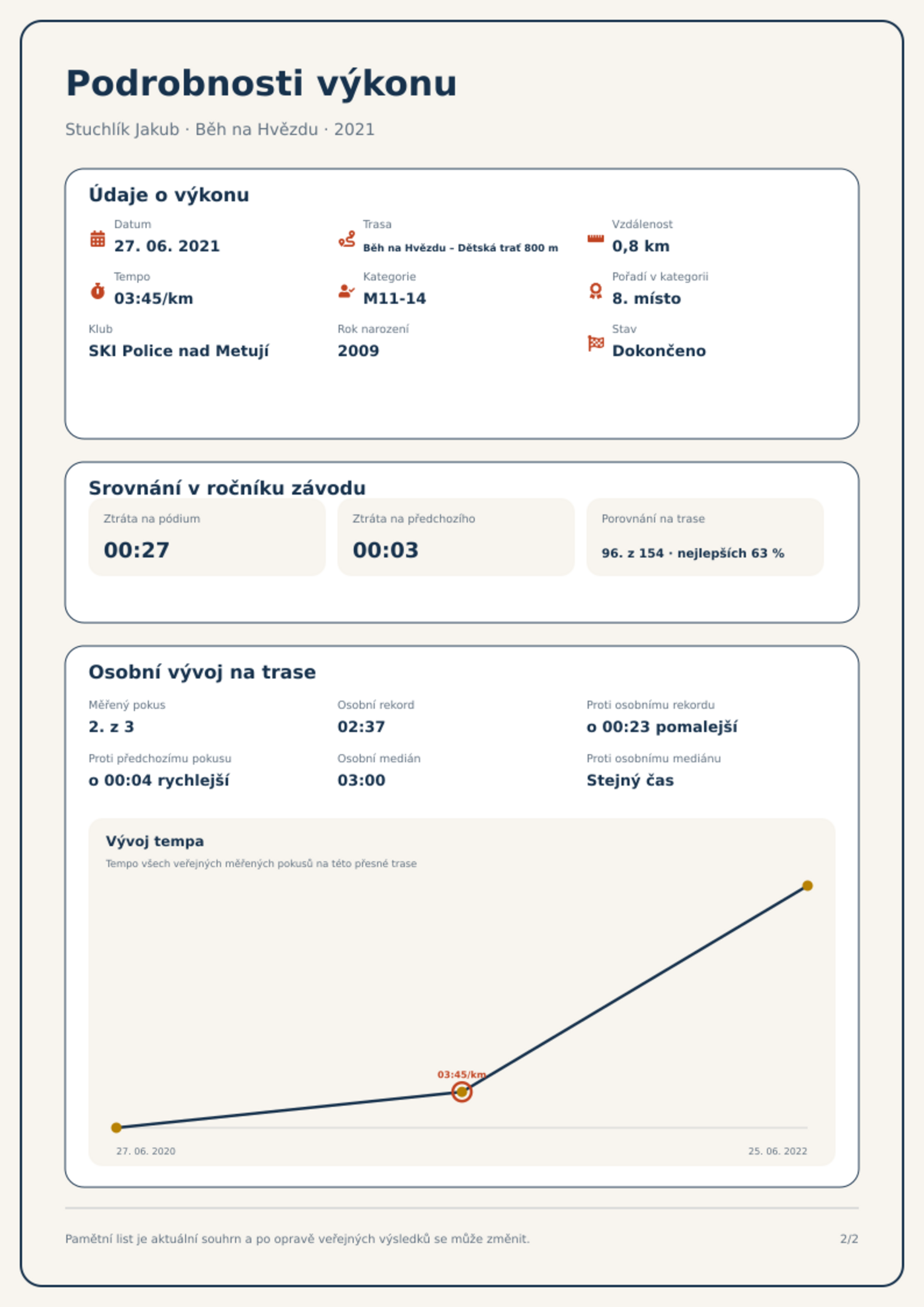Click the person icon beside Kategorie
Image resolution: width=924 pixels, height=1307 pixels.
pyautogui.click(x=347, y=291)
